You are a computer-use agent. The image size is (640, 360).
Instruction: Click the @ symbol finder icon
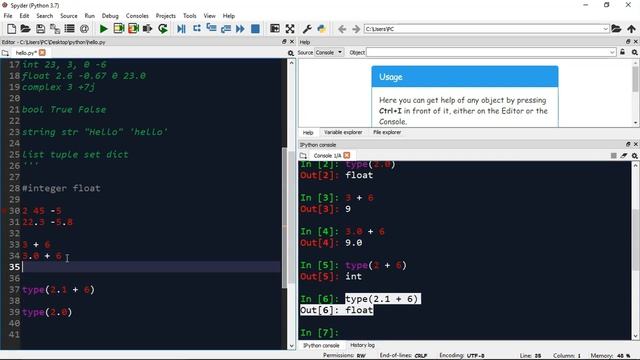(84, 29)
